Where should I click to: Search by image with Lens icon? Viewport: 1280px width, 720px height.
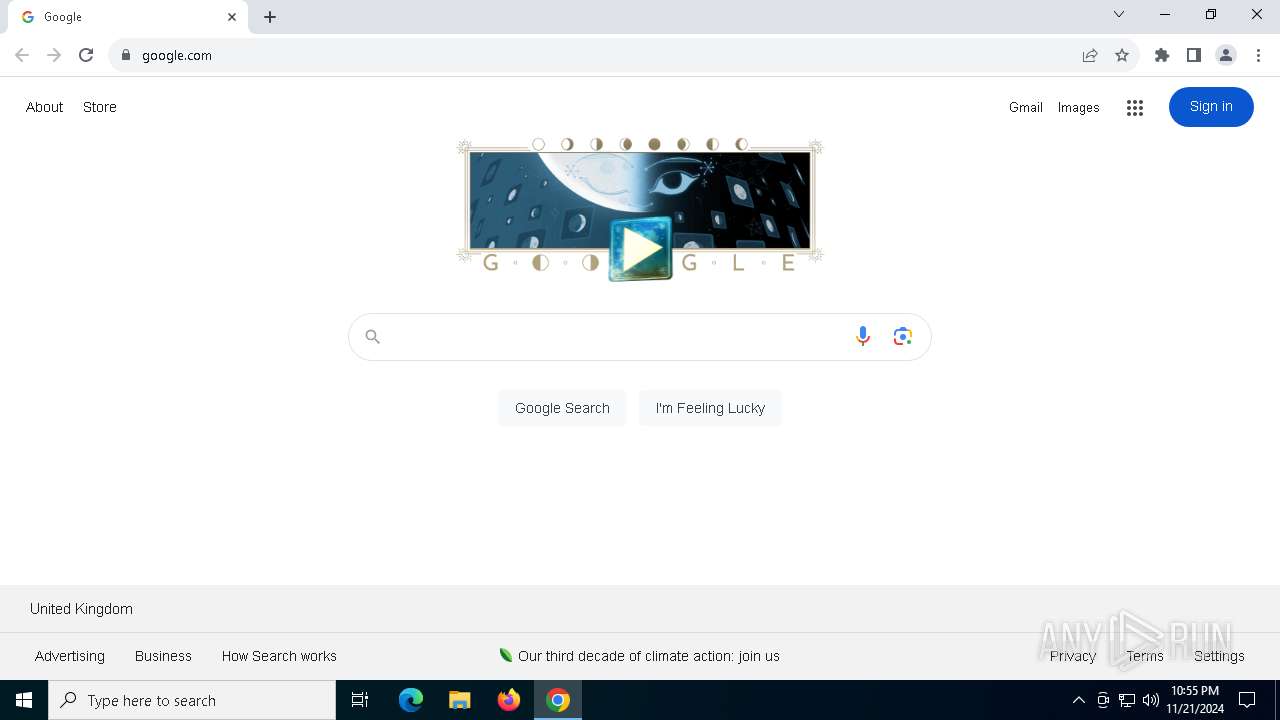pos(903,337)
